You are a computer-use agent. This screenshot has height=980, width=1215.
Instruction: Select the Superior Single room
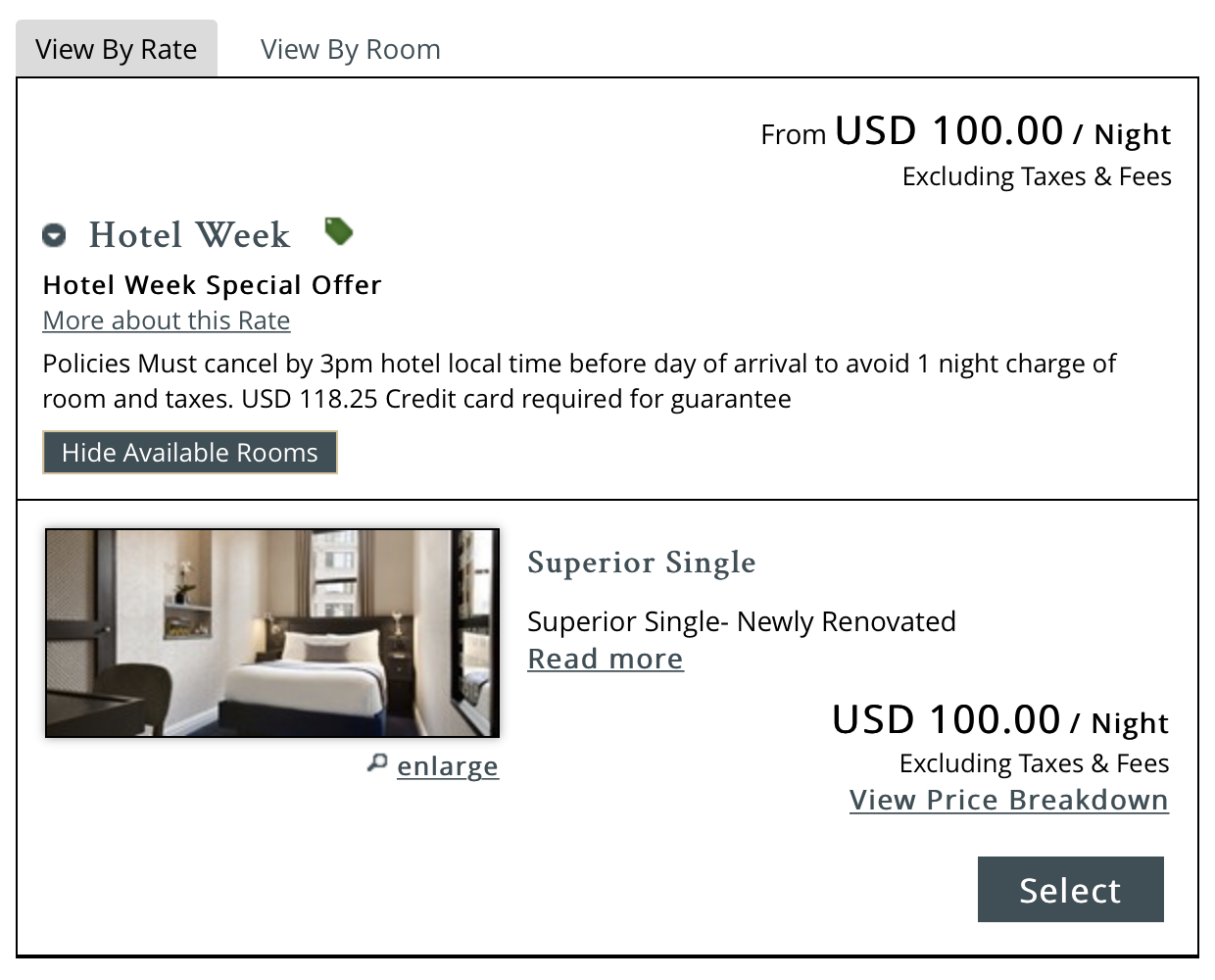point(1070,890)
